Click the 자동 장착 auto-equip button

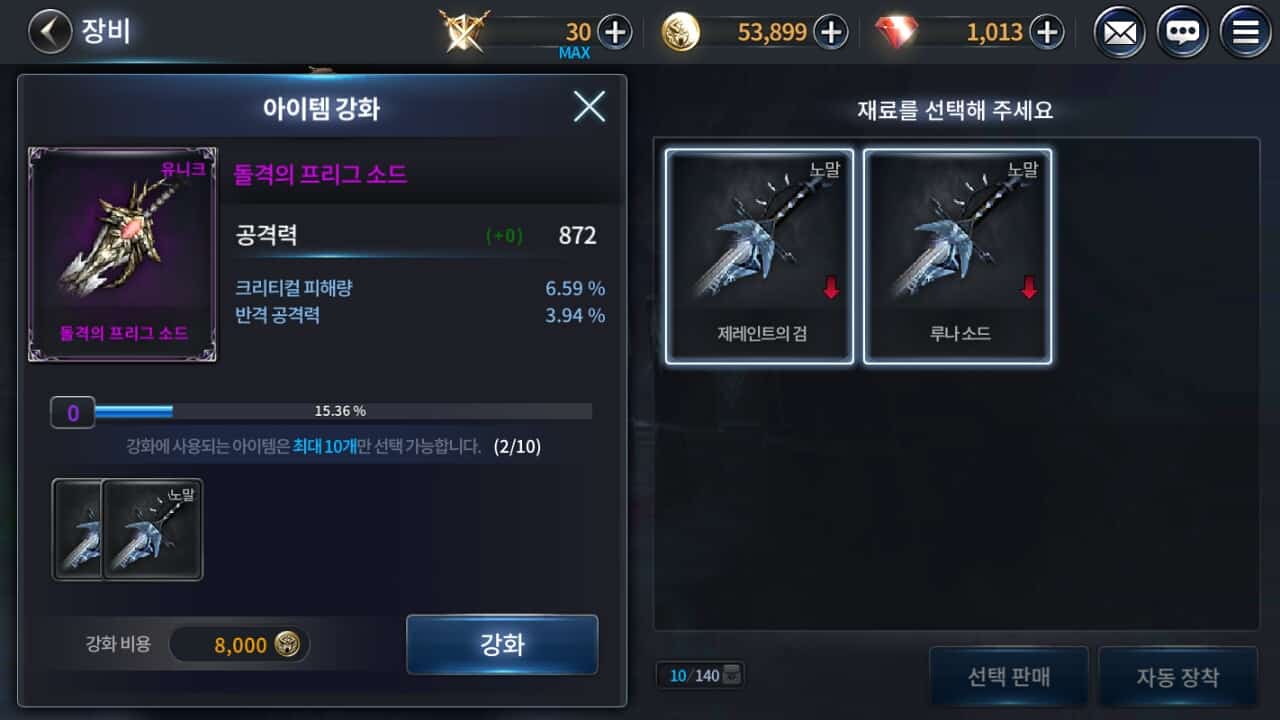(x=1178, y=677)
